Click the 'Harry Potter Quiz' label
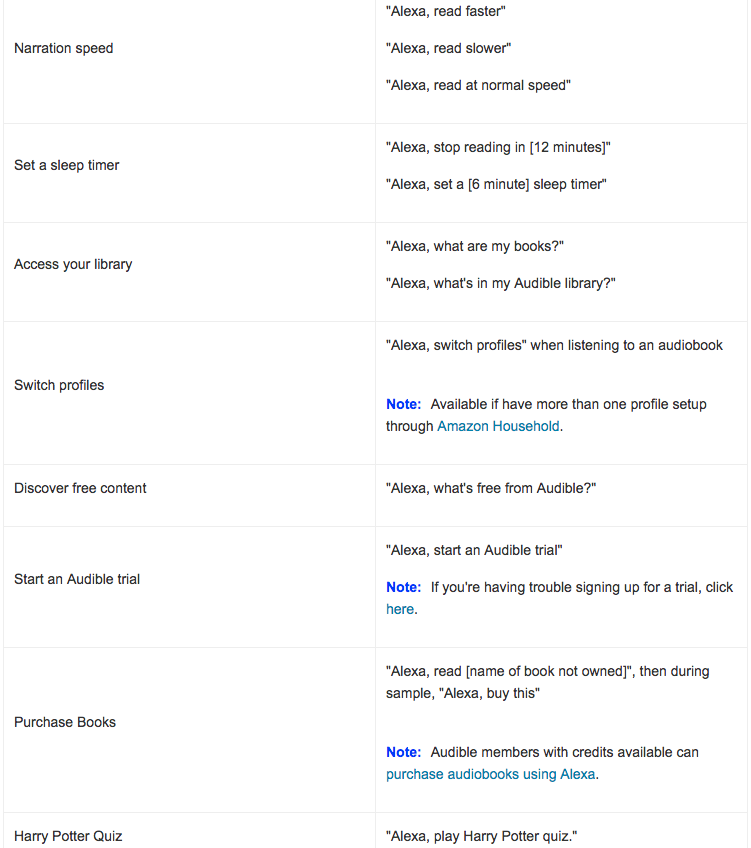 tap(68, 836)
